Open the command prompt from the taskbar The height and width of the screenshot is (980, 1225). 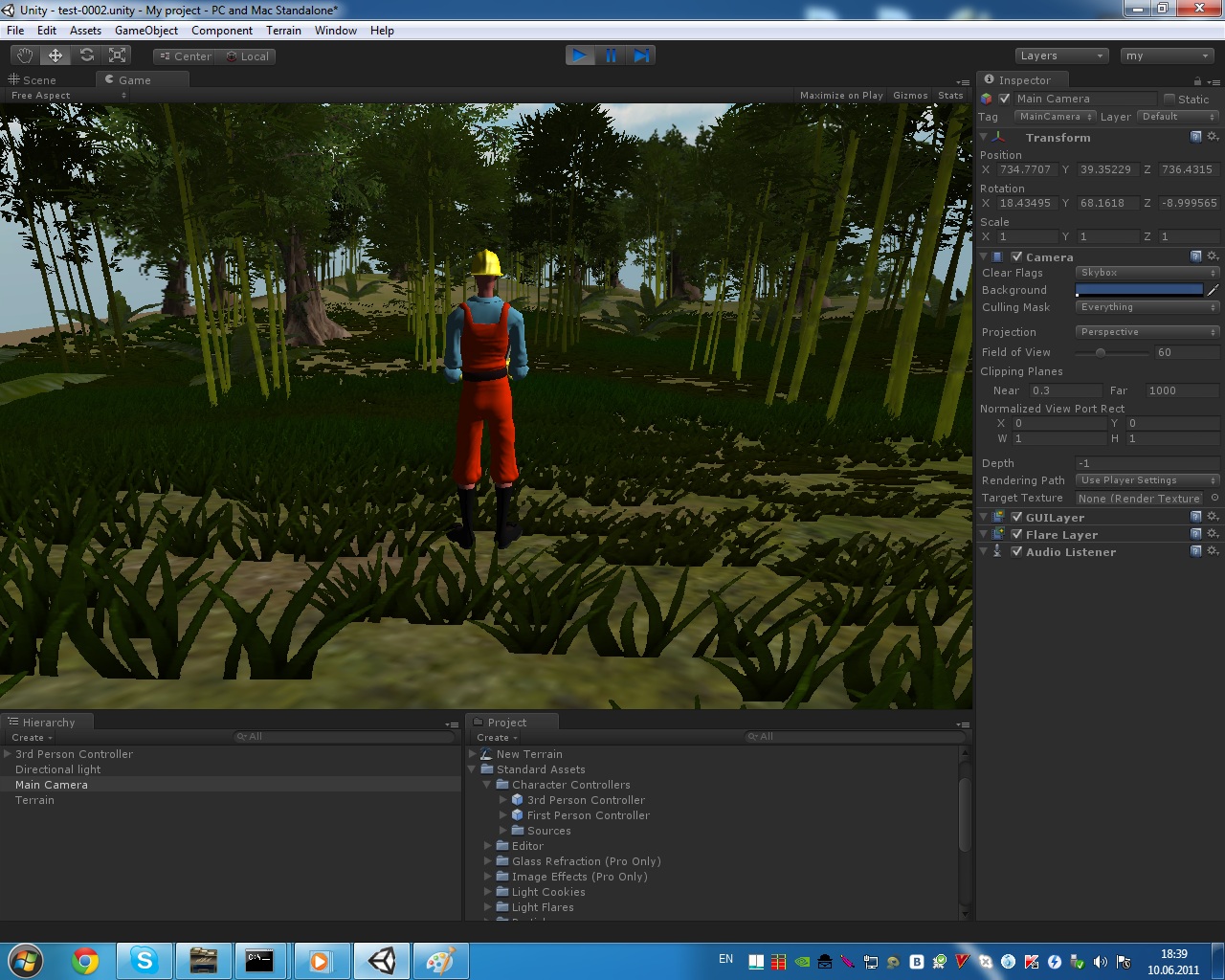[x=259, y=960]
